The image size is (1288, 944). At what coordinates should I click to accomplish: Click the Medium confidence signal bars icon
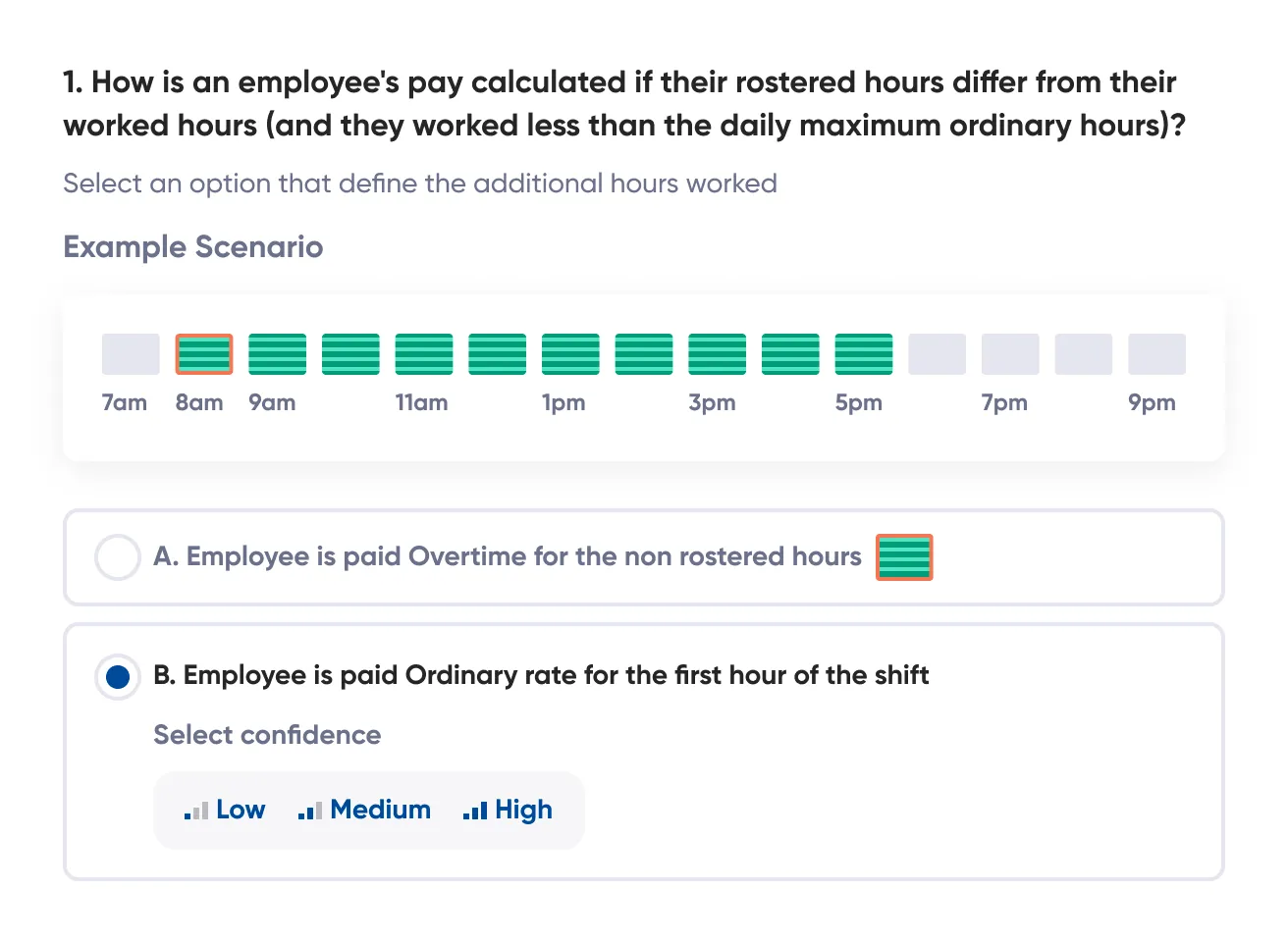click(x=310, y=811)
